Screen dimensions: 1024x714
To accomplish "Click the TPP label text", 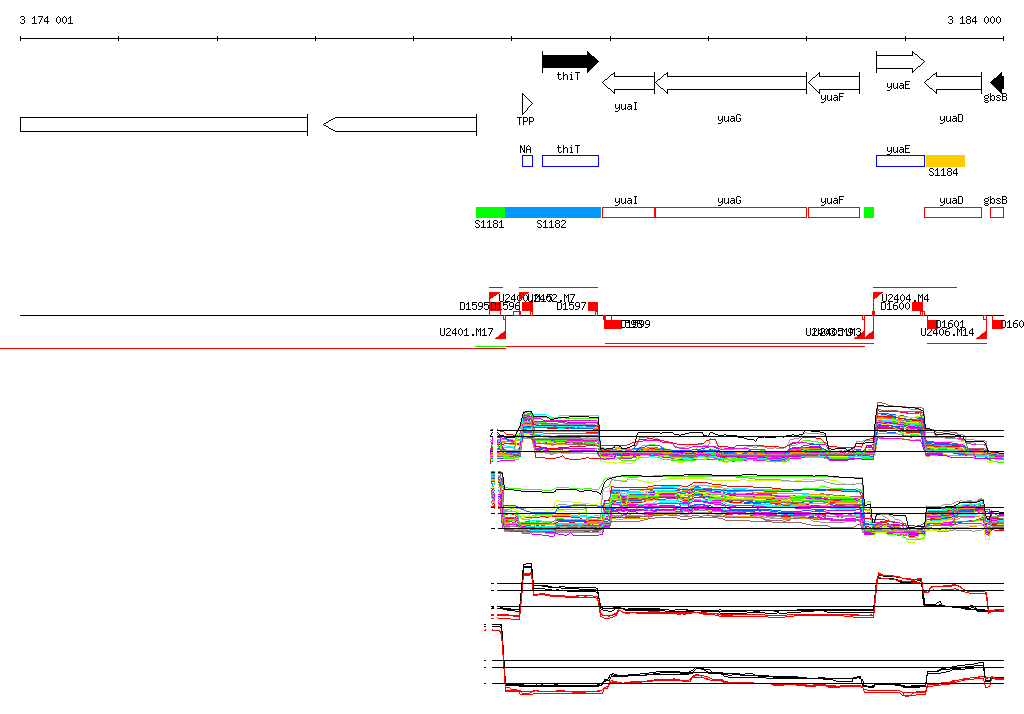I will tap(526, 121).
